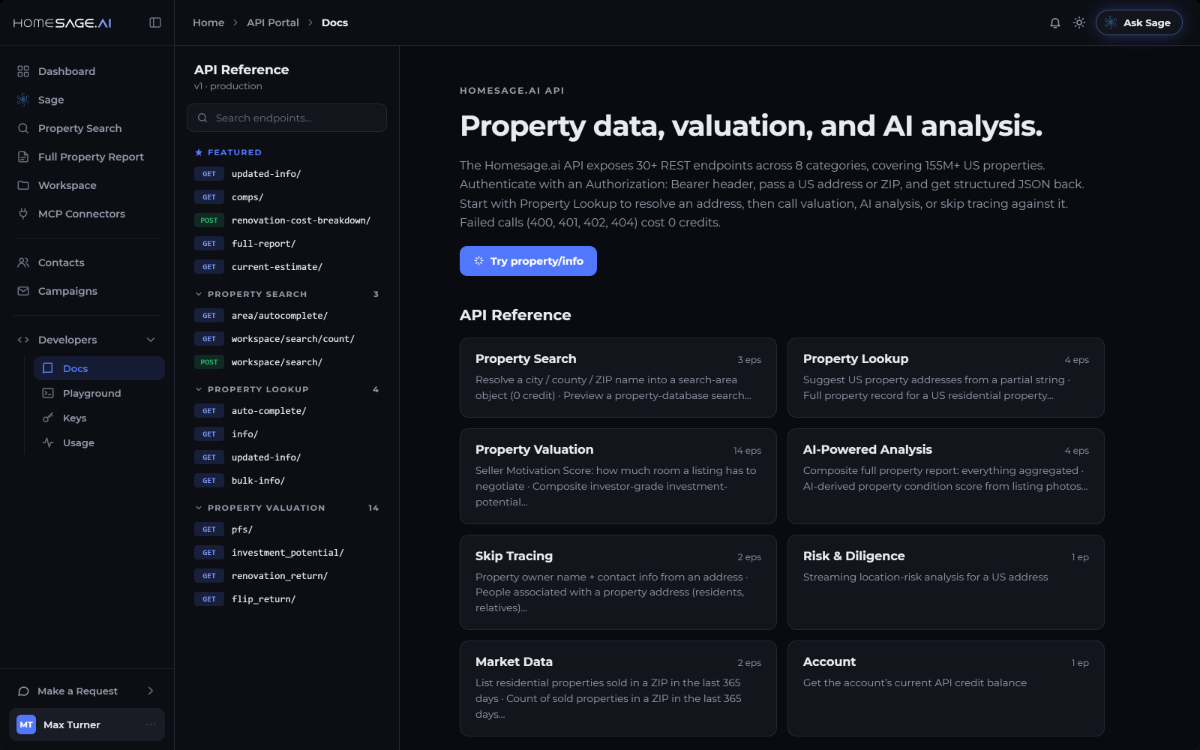Click the Try property/info button
The image size is (1200, 750).
coord(528,261)
